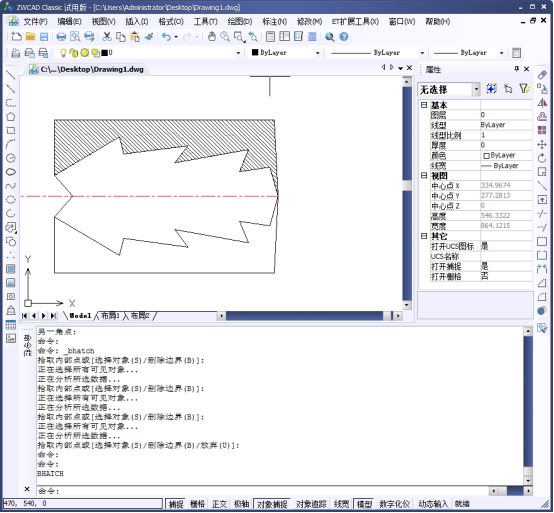554x513 pixels.
Task: Open the 无选择 selection dropdown
Action: (x=476, y=89)
